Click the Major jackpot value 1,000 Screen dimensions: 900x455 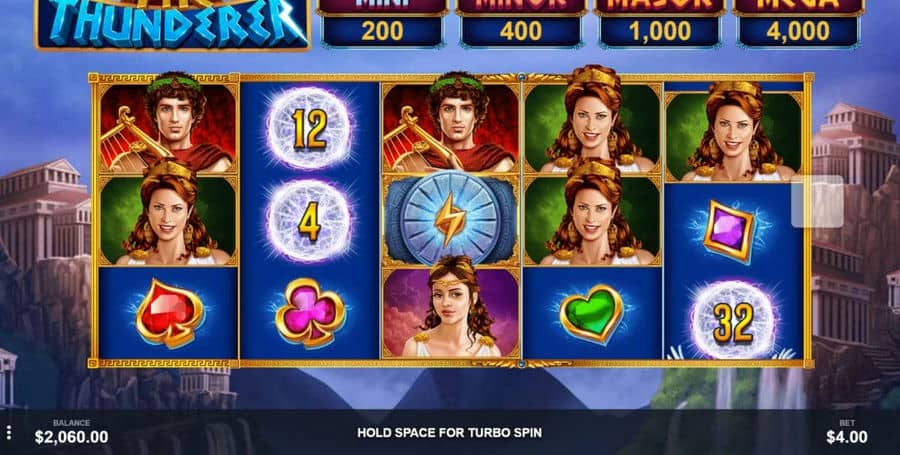tap(659, 31)
